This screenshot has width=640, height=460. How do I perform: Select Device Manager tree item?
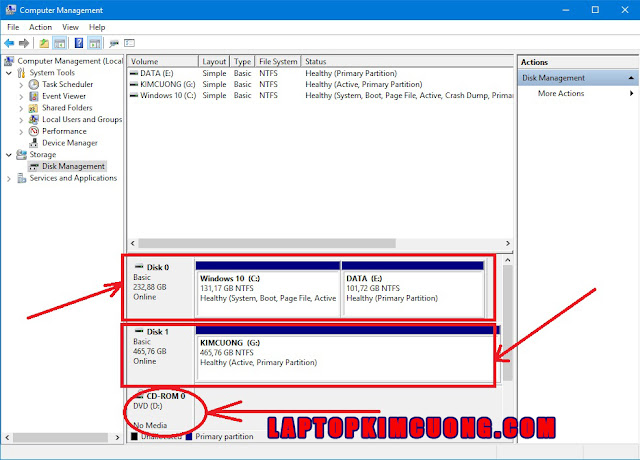[70, 143]
